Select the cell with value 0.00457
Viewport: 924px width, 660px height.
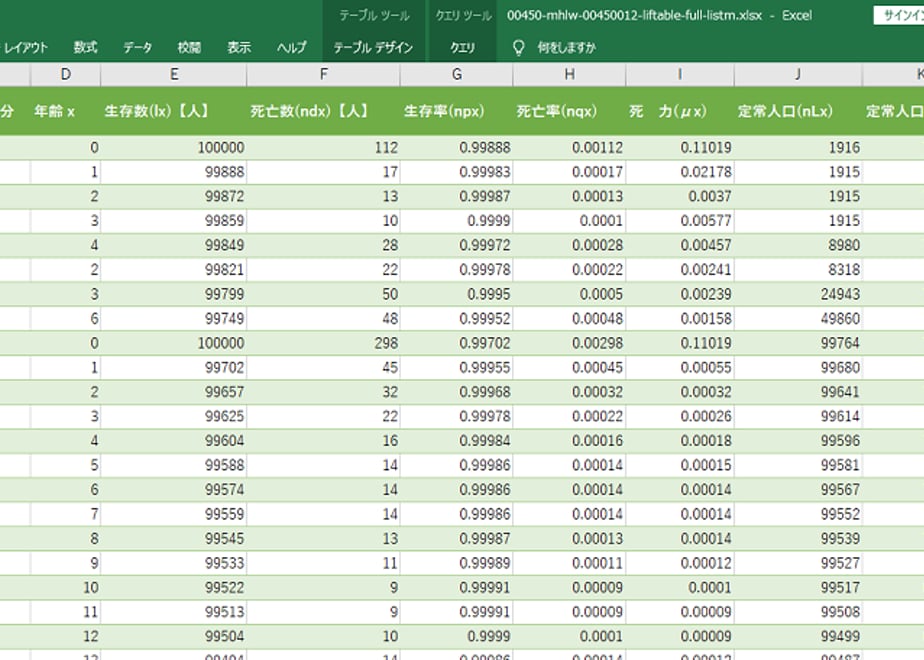tap(680, 245)
